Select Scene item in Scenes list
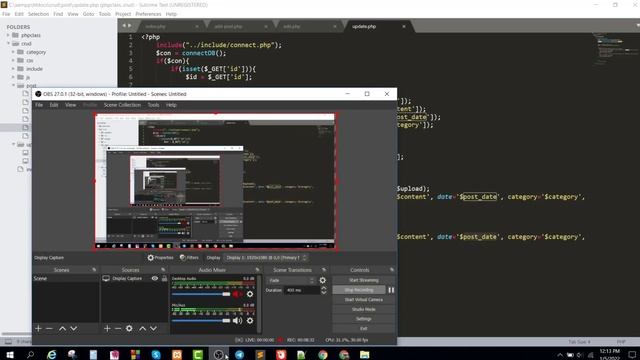 [66, 278]
